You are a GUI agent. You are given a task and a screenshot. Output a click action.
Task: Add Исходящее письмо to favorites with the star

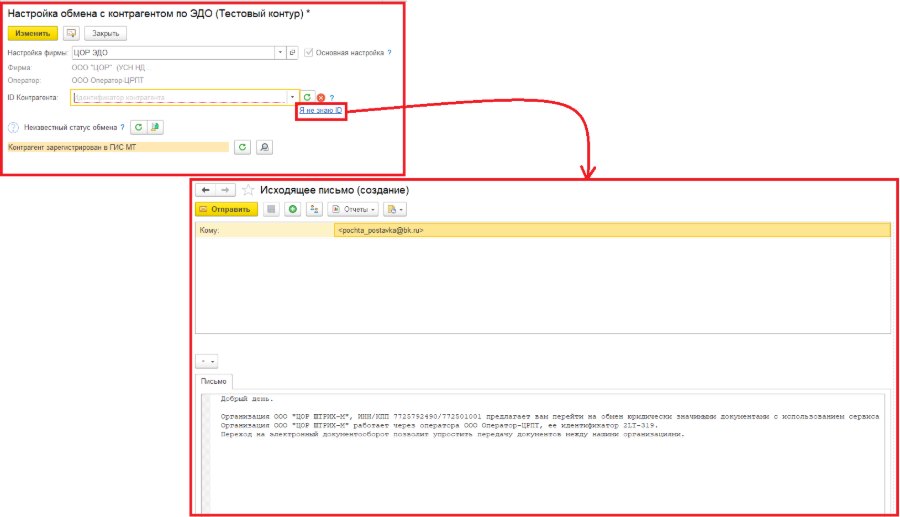[x=248, y=190]
